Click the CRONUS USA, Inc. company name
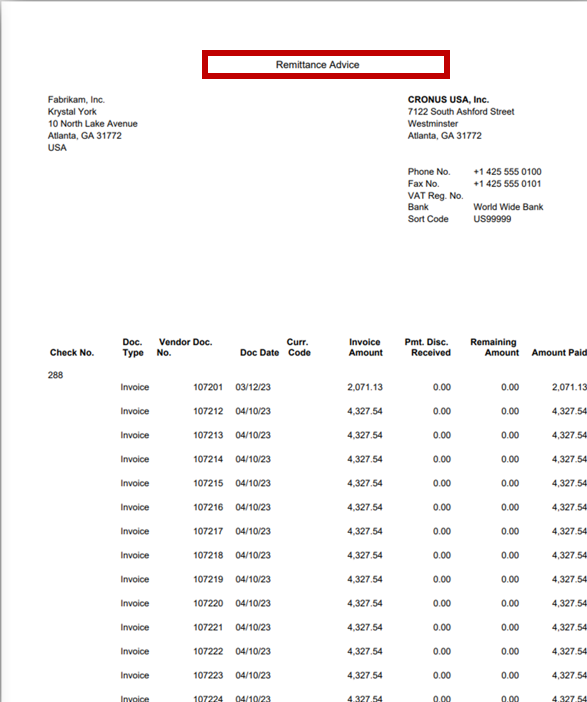 tap(448, 100)
